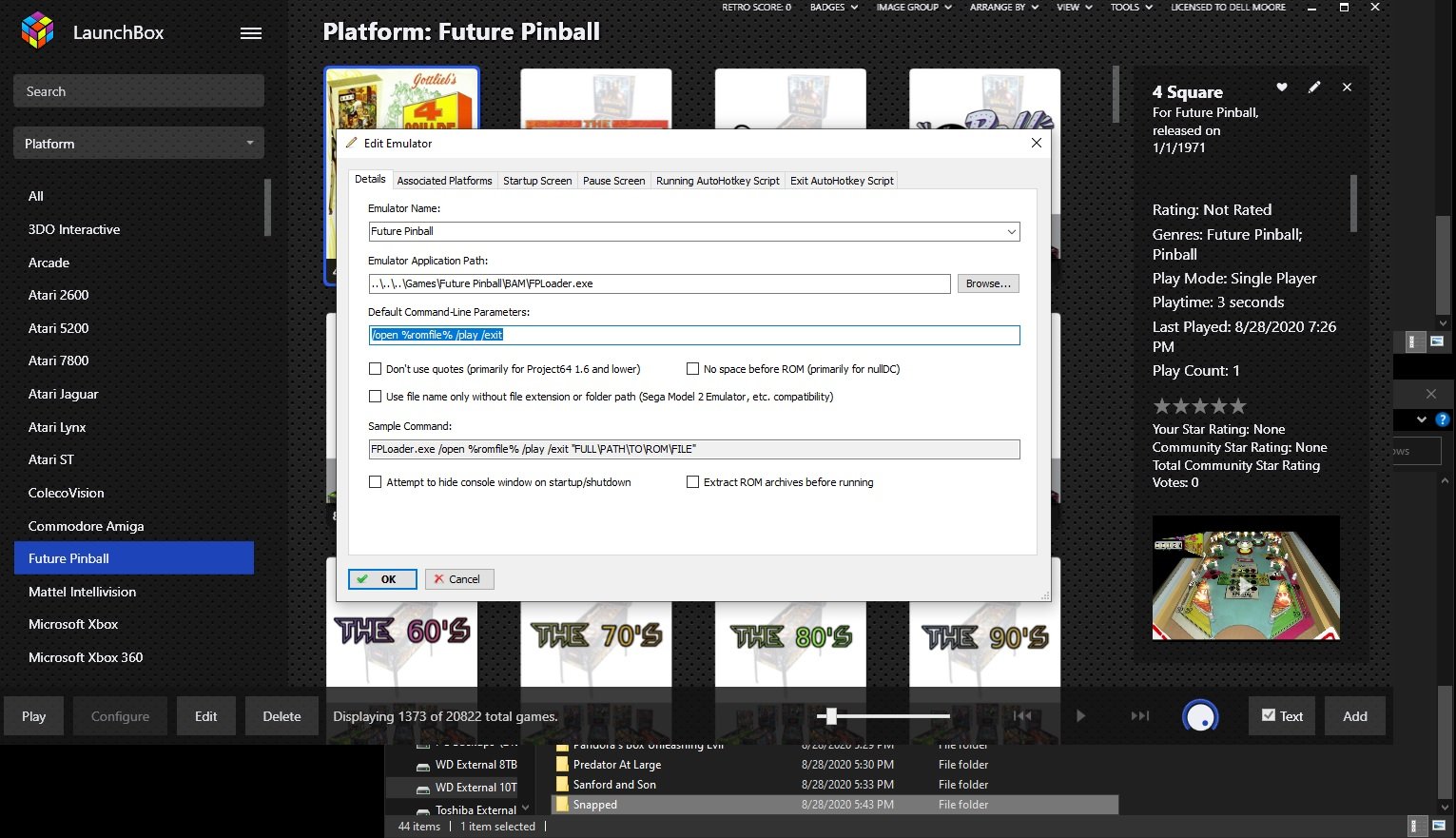Click the Add button

pyautogui.click(x=1355, y=716)
